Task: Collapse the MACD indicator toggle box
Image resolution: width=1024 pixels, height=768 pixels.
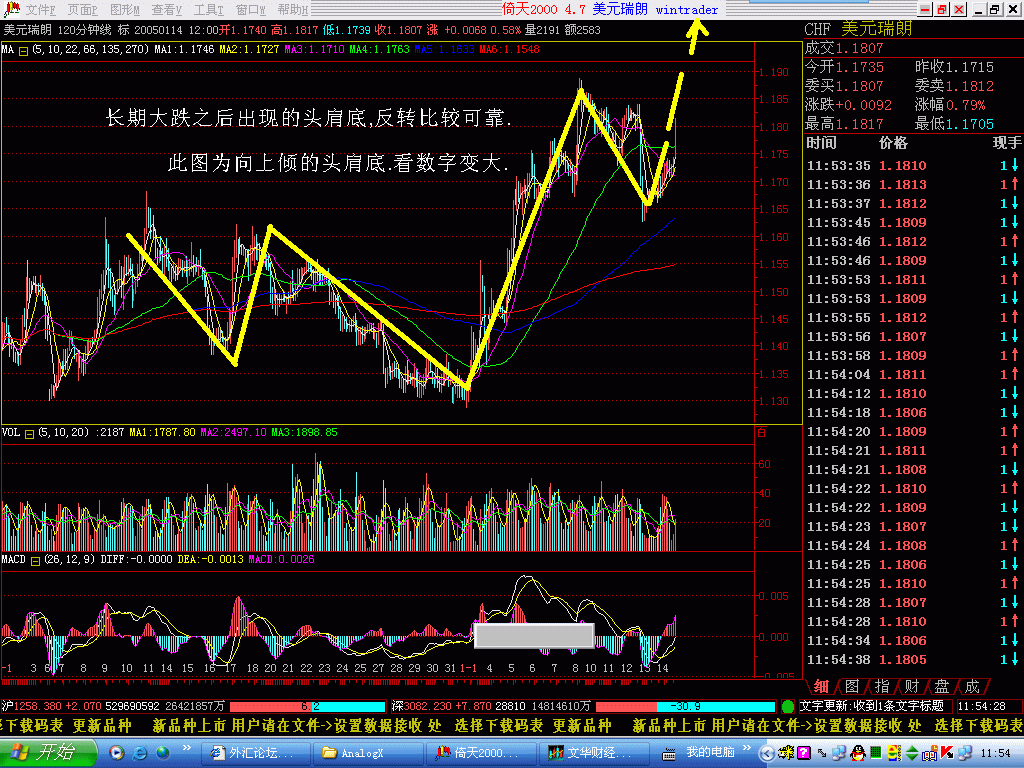Action: 35,560
